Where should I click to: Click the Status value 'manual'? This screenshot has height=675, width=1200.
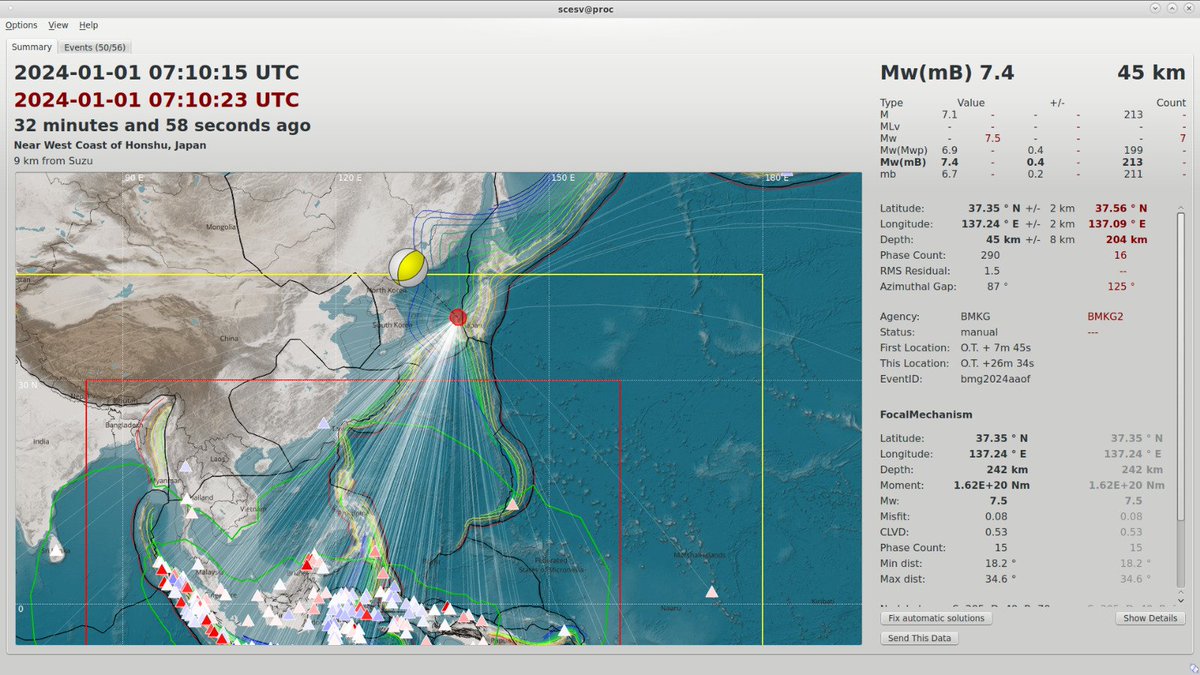tap(978, 332)
